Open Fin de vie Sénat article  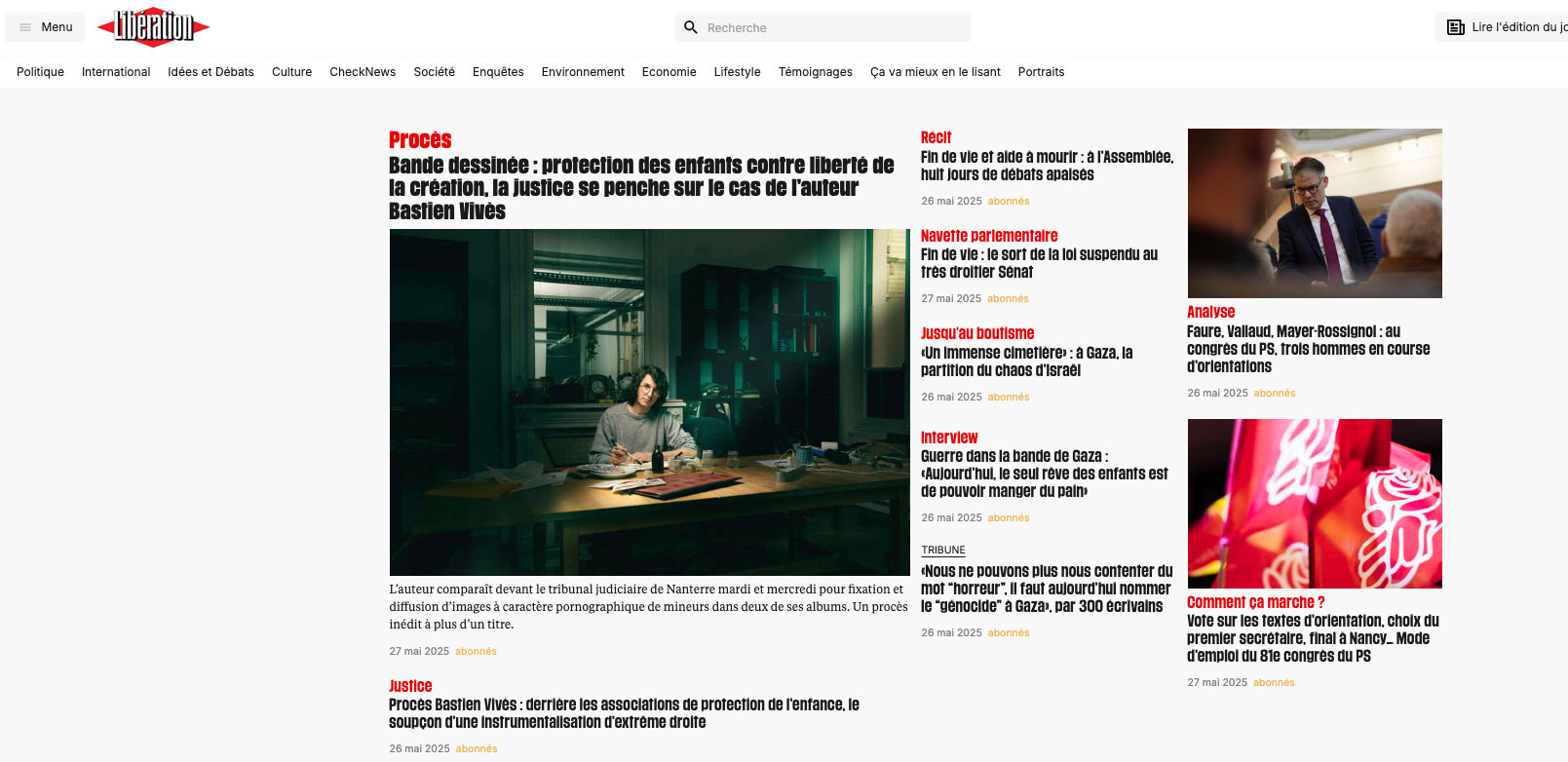pyautogui.click(x=1039, y=263)
